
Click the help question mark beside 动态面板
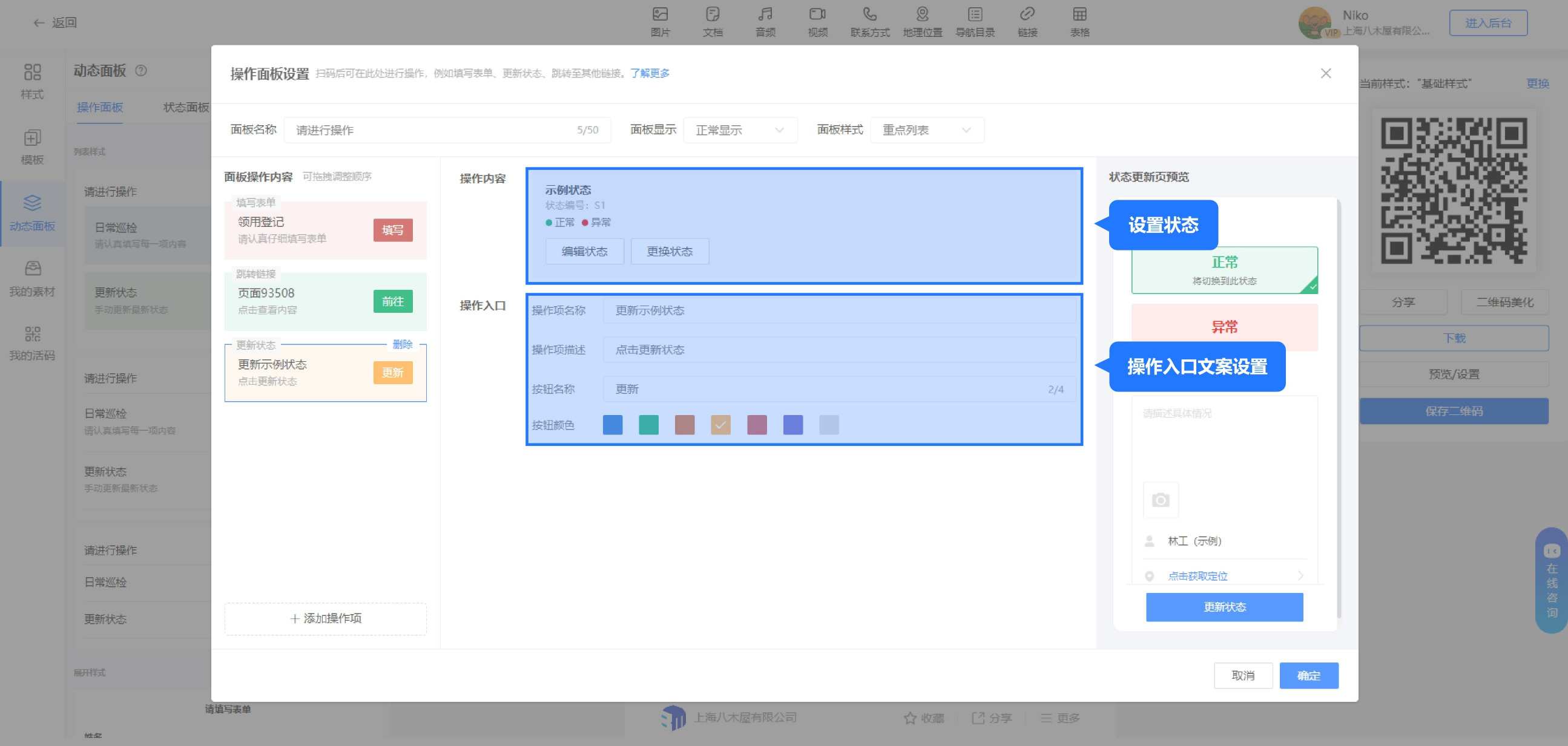point(140,71)
